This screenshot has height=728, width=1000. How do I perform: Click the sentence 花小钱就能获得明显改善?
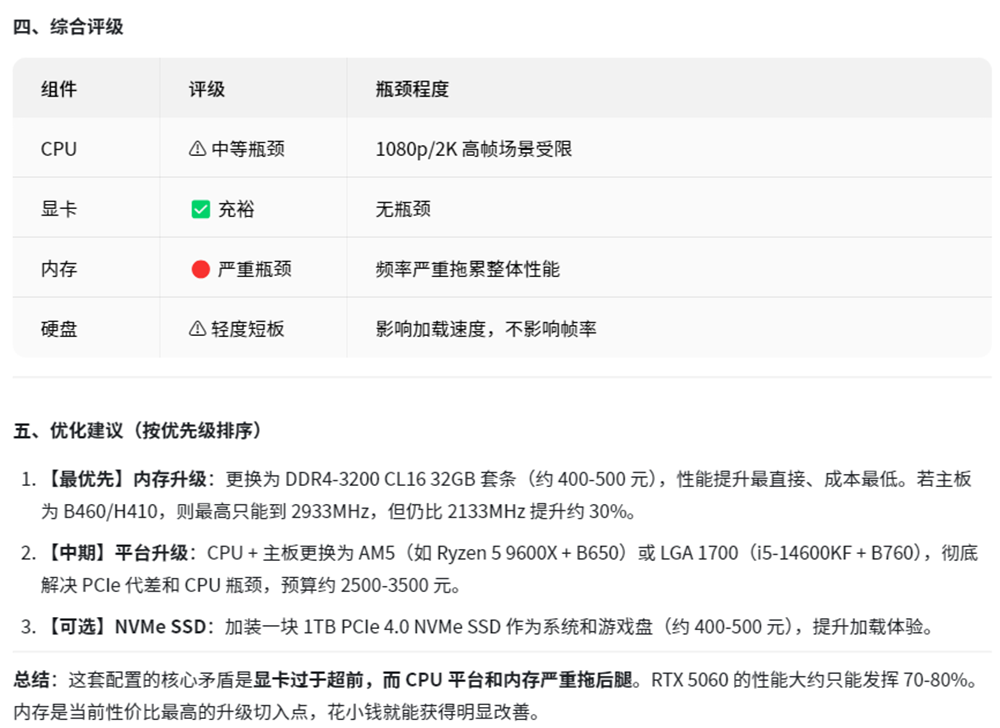429,712
